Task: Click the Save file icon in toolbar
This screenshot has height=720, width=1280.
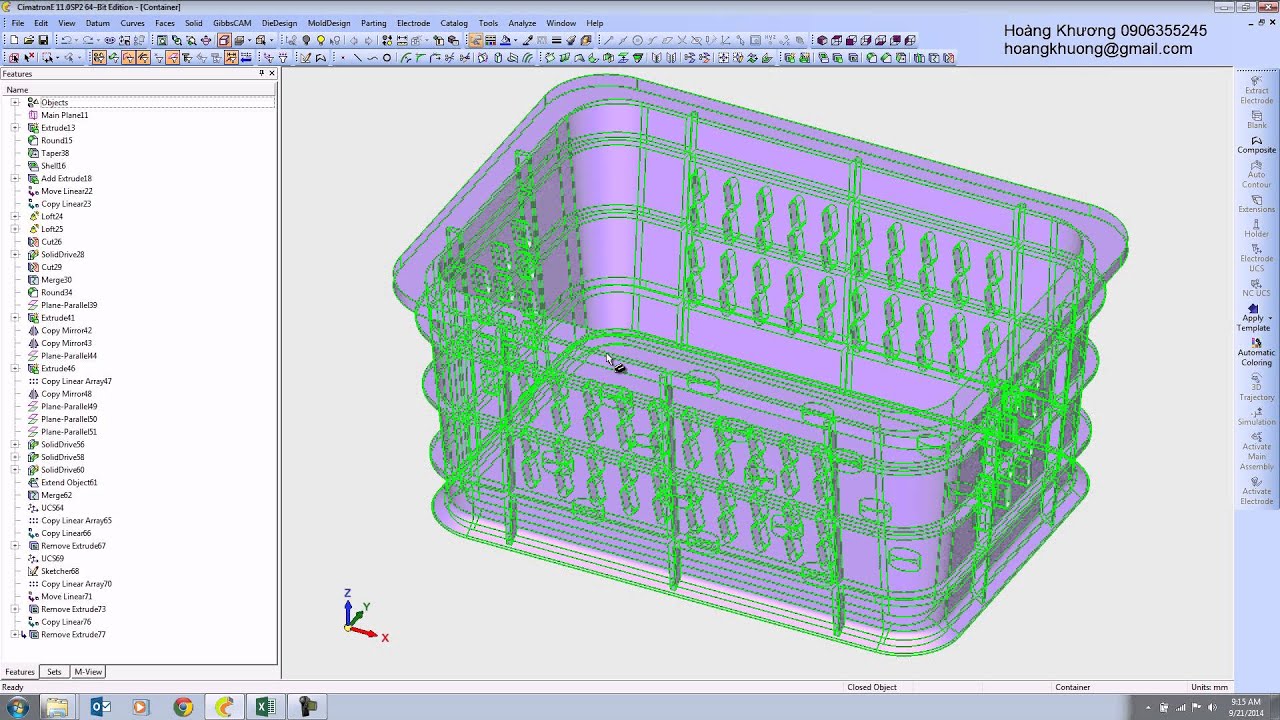Action: point(43,41)
